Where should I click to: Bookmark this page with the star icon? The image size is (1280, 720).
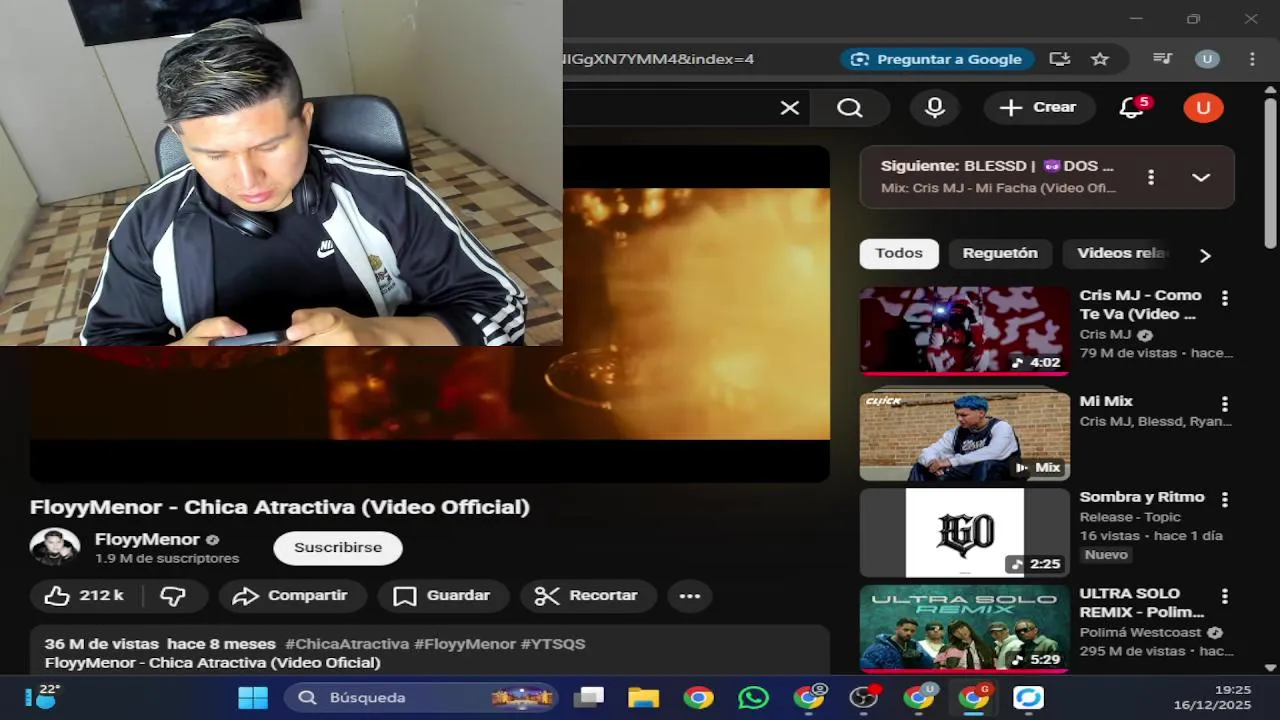click(x=1100, y=59)
